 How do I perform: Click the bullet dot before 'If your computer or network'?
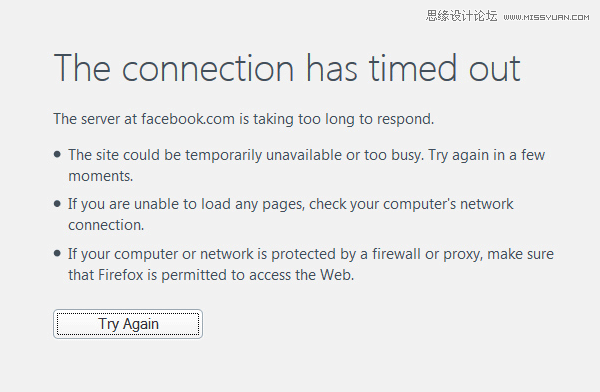[x=57, y=253]
